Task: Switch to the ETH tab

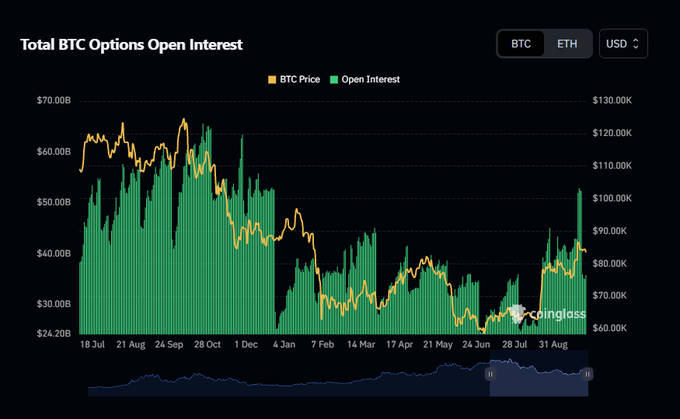Action: pyautogui.click(x=567, y=44)
